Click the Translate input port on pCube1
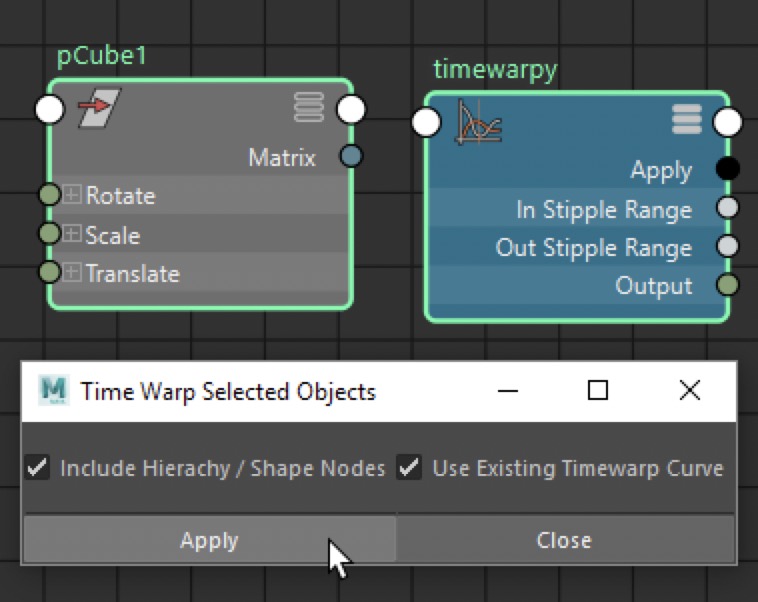The width and height of the screenshot is (758, 602). (x=49, y=272)
